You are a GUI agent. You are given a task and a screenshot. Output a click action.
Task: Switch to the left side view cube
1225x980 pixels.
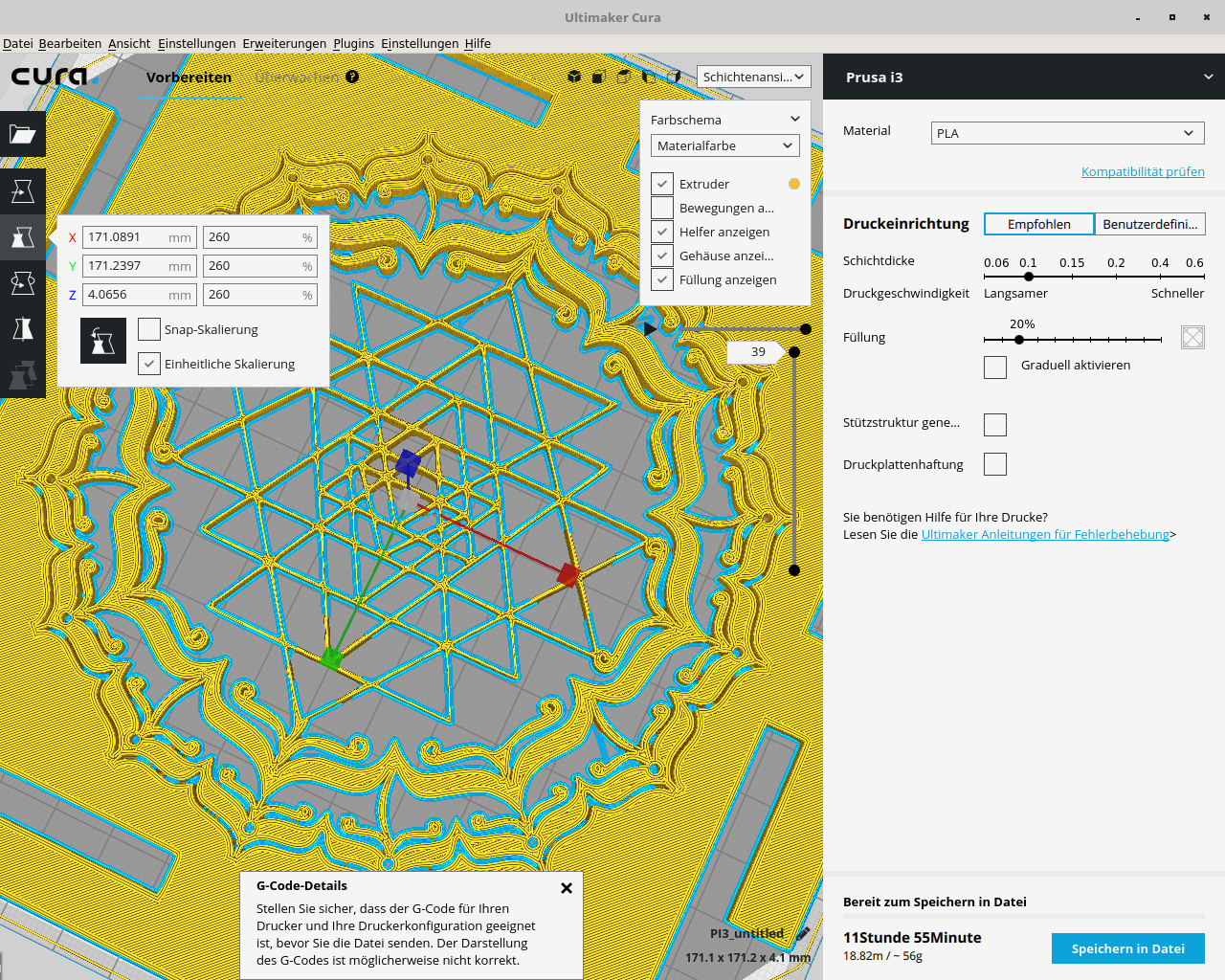(x=649, y=77)
